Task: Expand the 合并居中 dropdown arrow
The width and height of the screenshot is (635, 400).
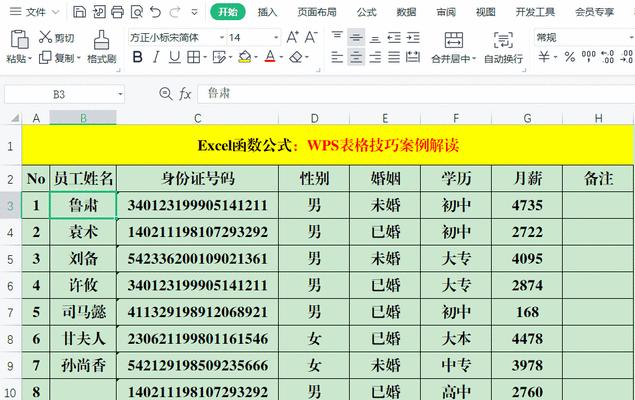Action: point(474,59)
